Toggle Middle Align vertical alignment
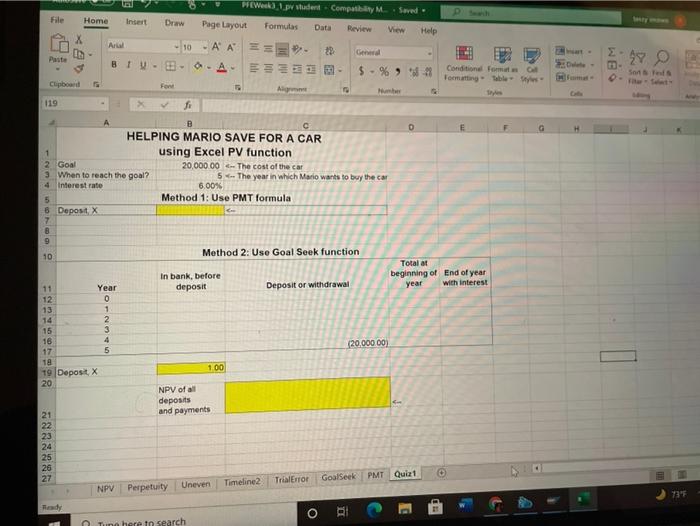 268,48
